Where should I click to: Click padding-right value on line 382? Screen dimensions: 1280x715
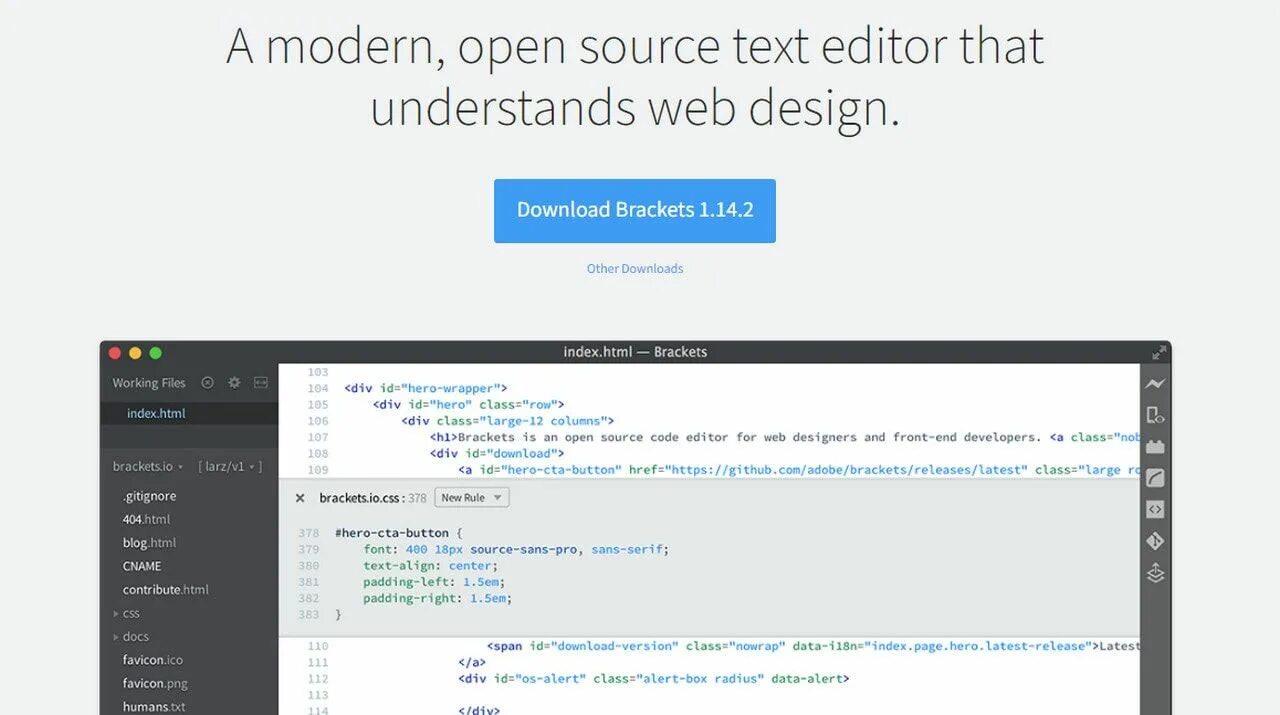tap(490, 598)
